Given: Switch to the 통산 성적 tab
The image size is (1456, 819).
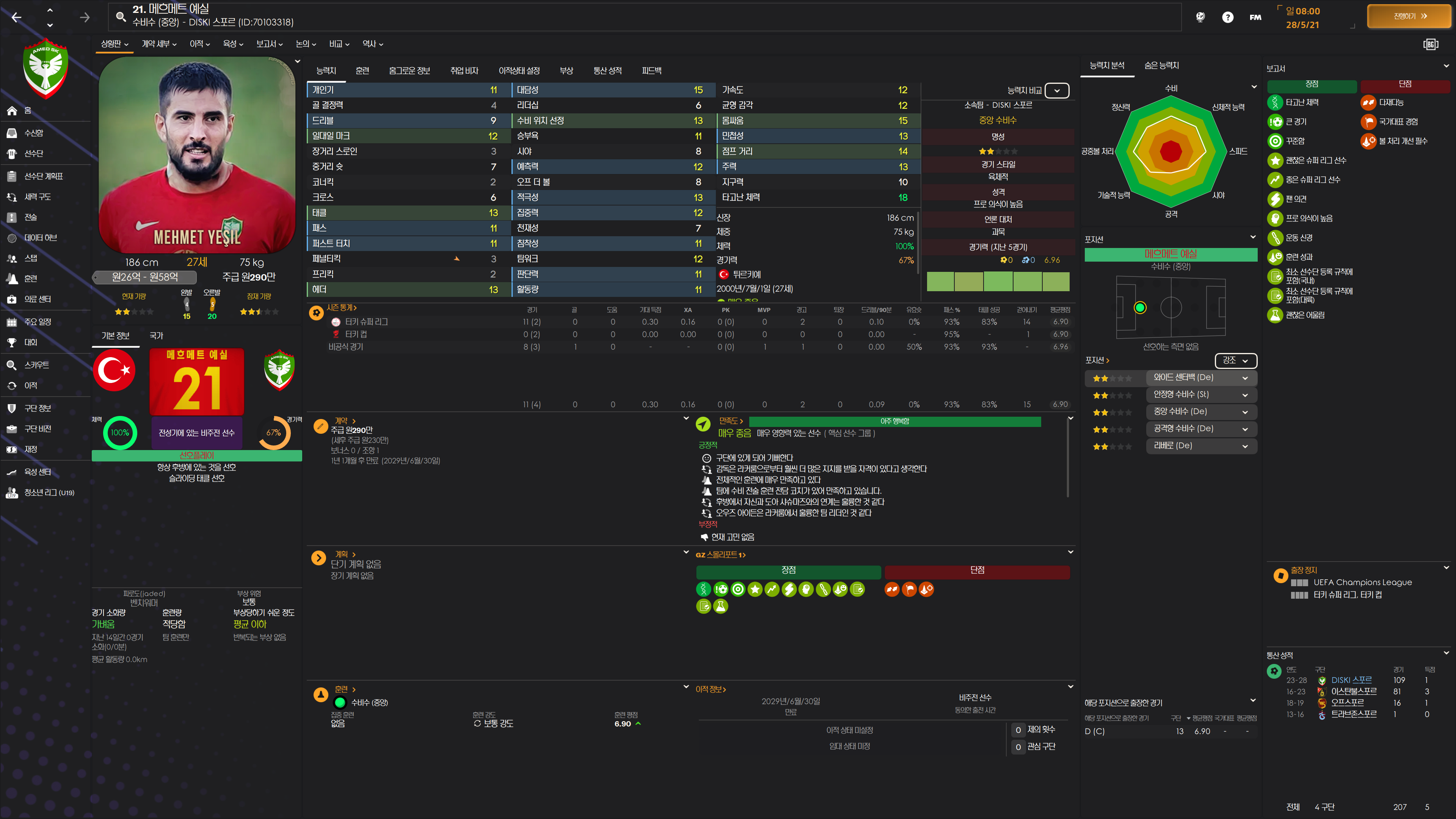Looking at the screenshot, I should coord(607,71).
